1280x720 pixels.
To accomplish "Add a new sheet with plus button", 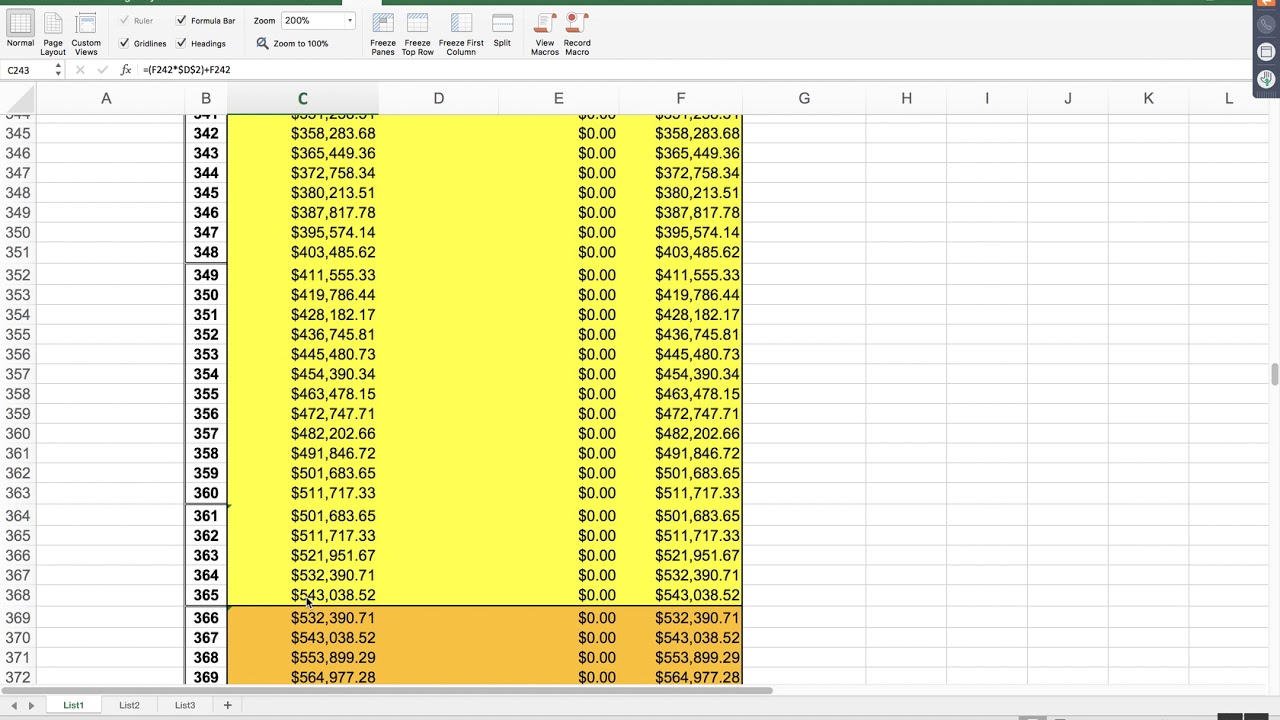I will [x=227, y=705].
